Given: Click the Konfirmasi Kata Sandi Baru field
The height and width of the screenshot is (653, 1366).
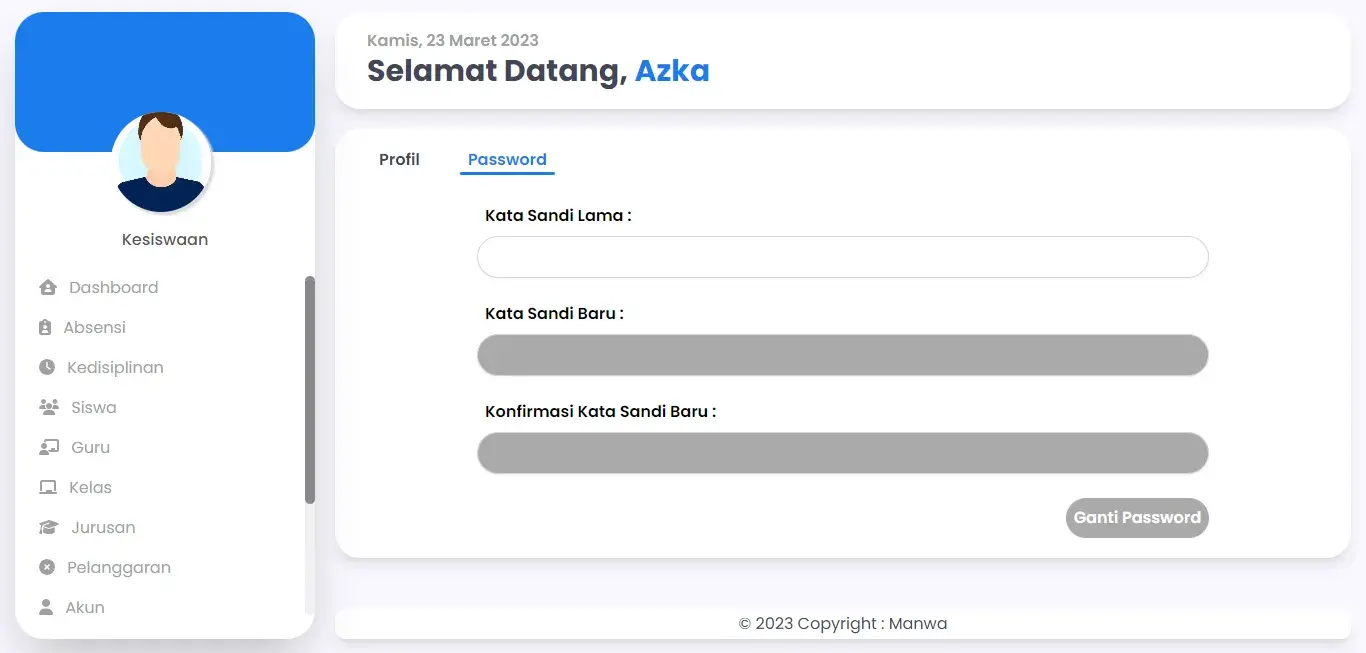Looking at the screenshot, I should pyautogui.click(x=843, y=453).
